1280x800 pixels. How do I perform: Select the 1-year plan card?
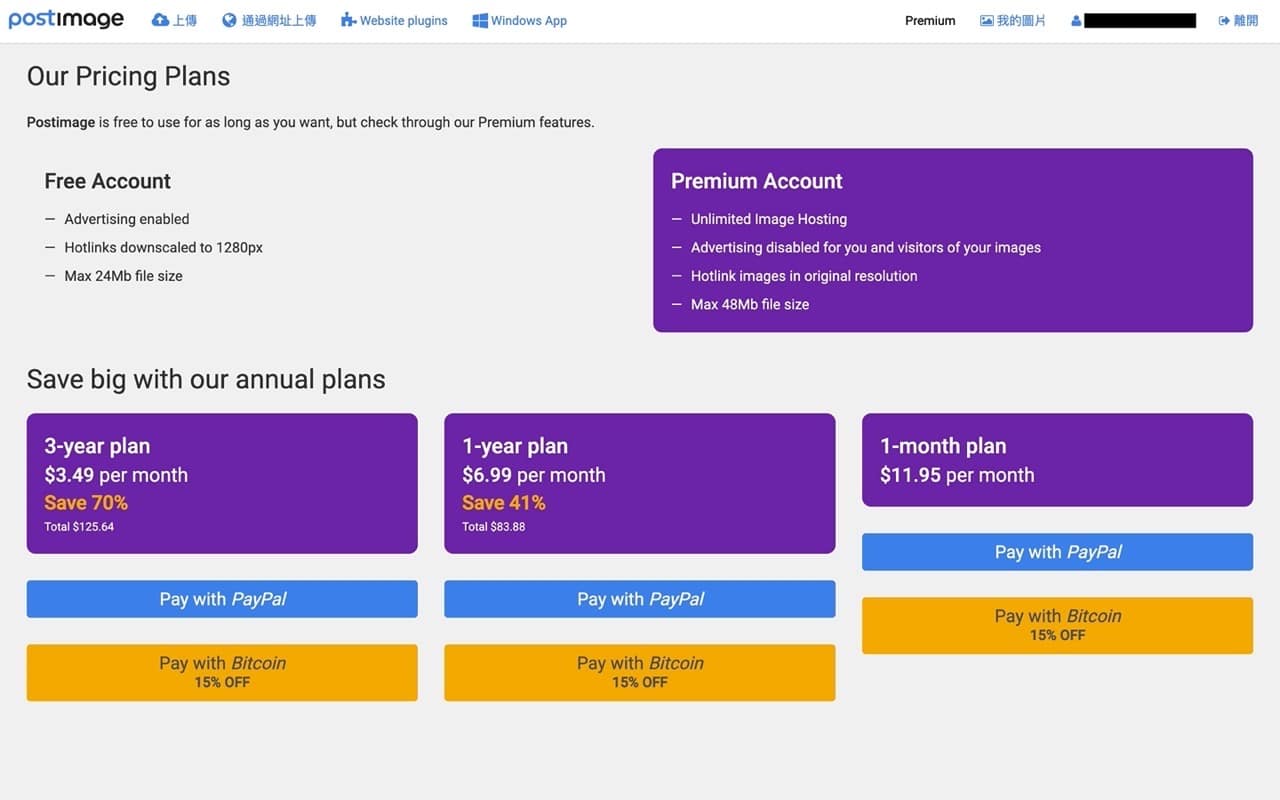click(640, 483)
